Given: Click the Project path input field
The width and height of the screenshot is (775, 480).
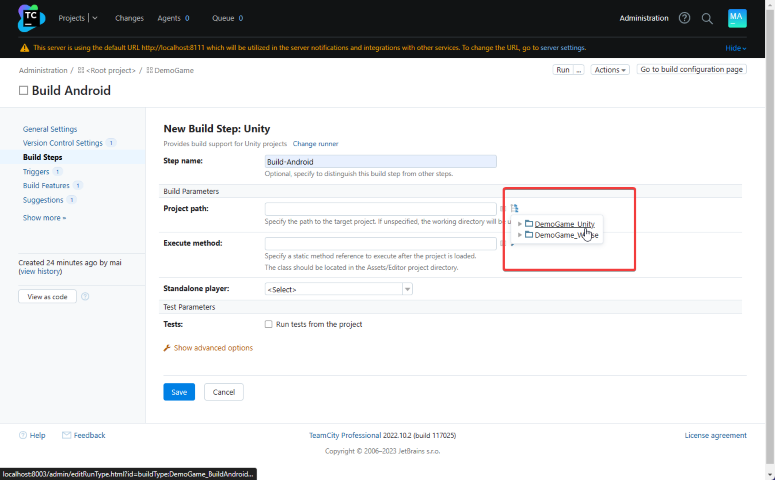Looking at the screenshot, I should pyautogui.click(x=381, y=209).
